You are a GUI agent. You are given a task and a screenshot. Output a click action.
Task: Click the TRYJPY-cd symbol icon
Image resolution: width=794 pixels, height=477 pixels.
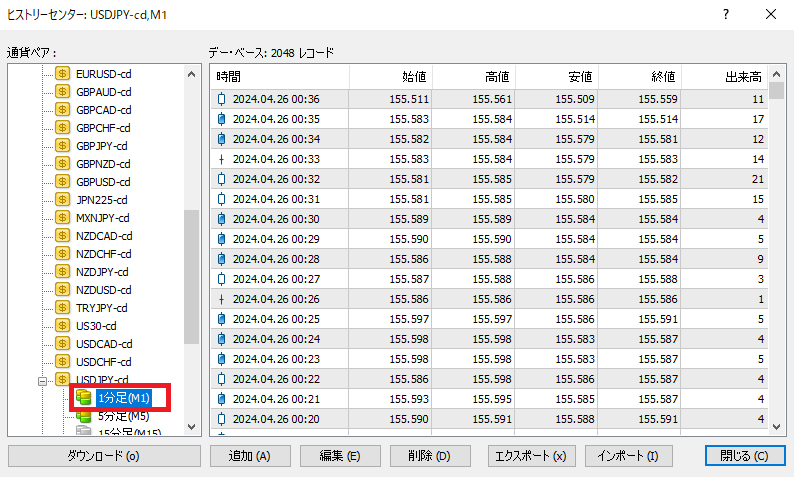62,307
